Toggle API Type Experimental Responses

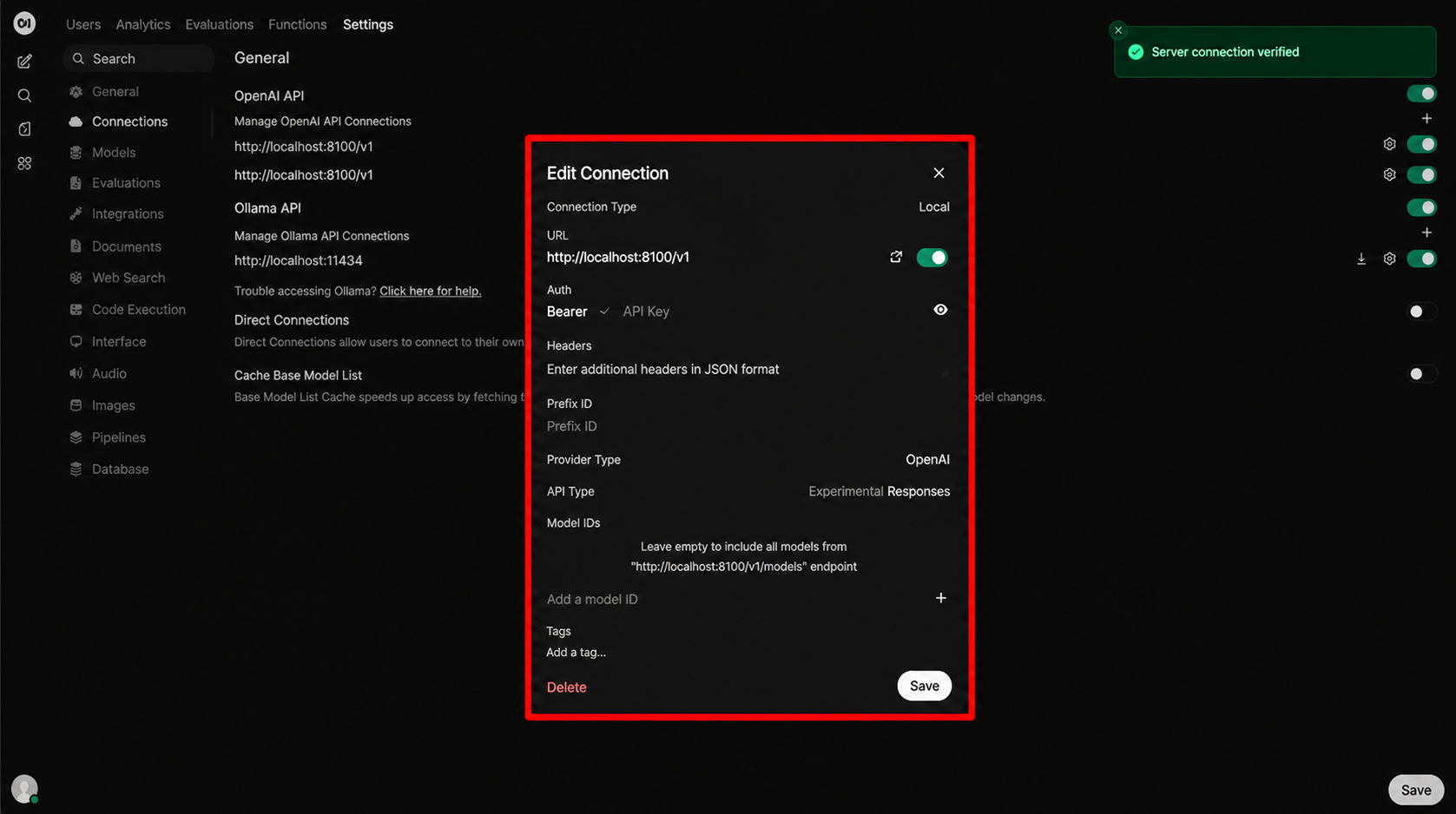click(x=879, y=491)
